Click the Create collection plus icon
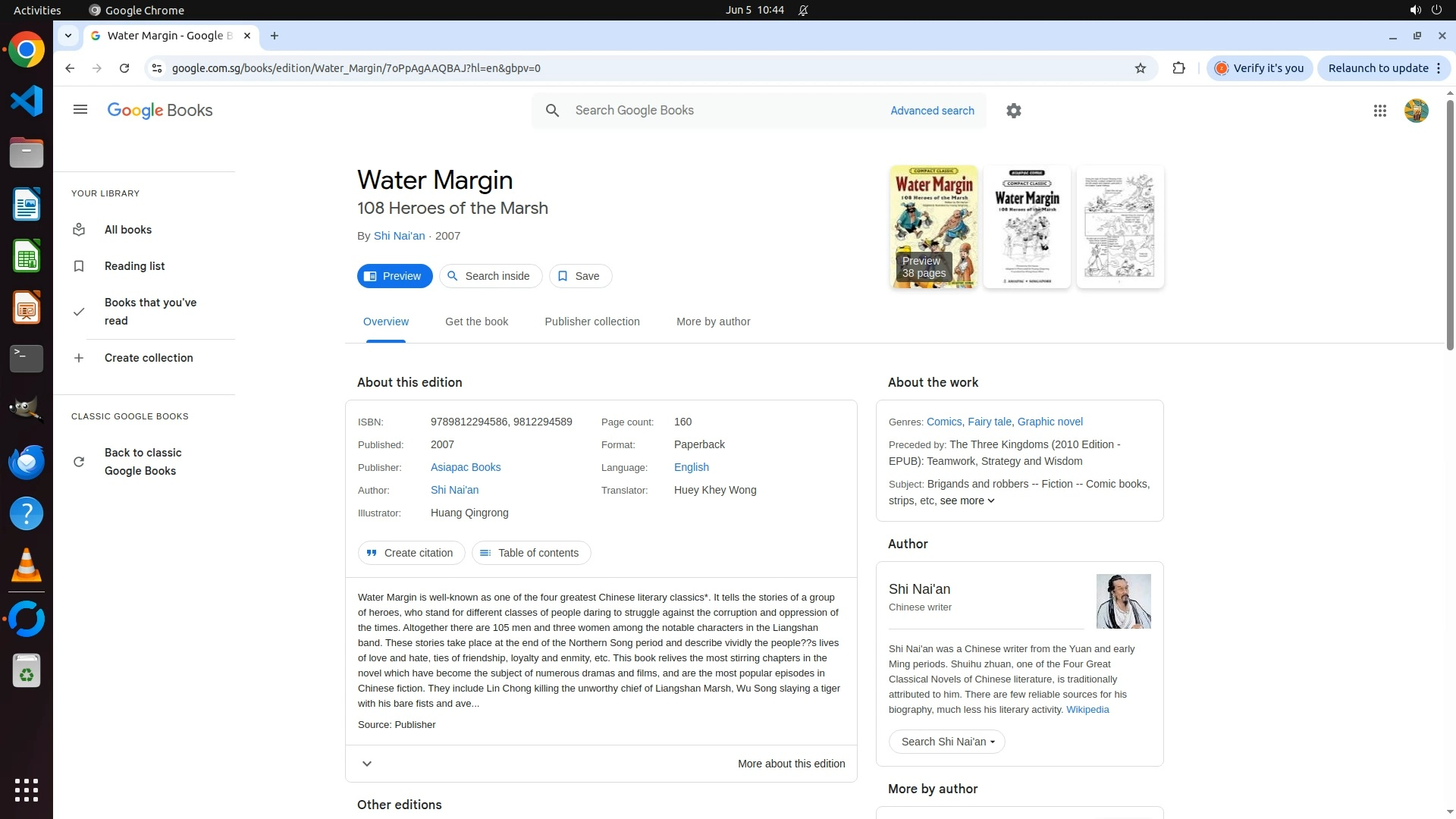Image resolution: width=1456 pixels, height=819 pixels. 79,358
